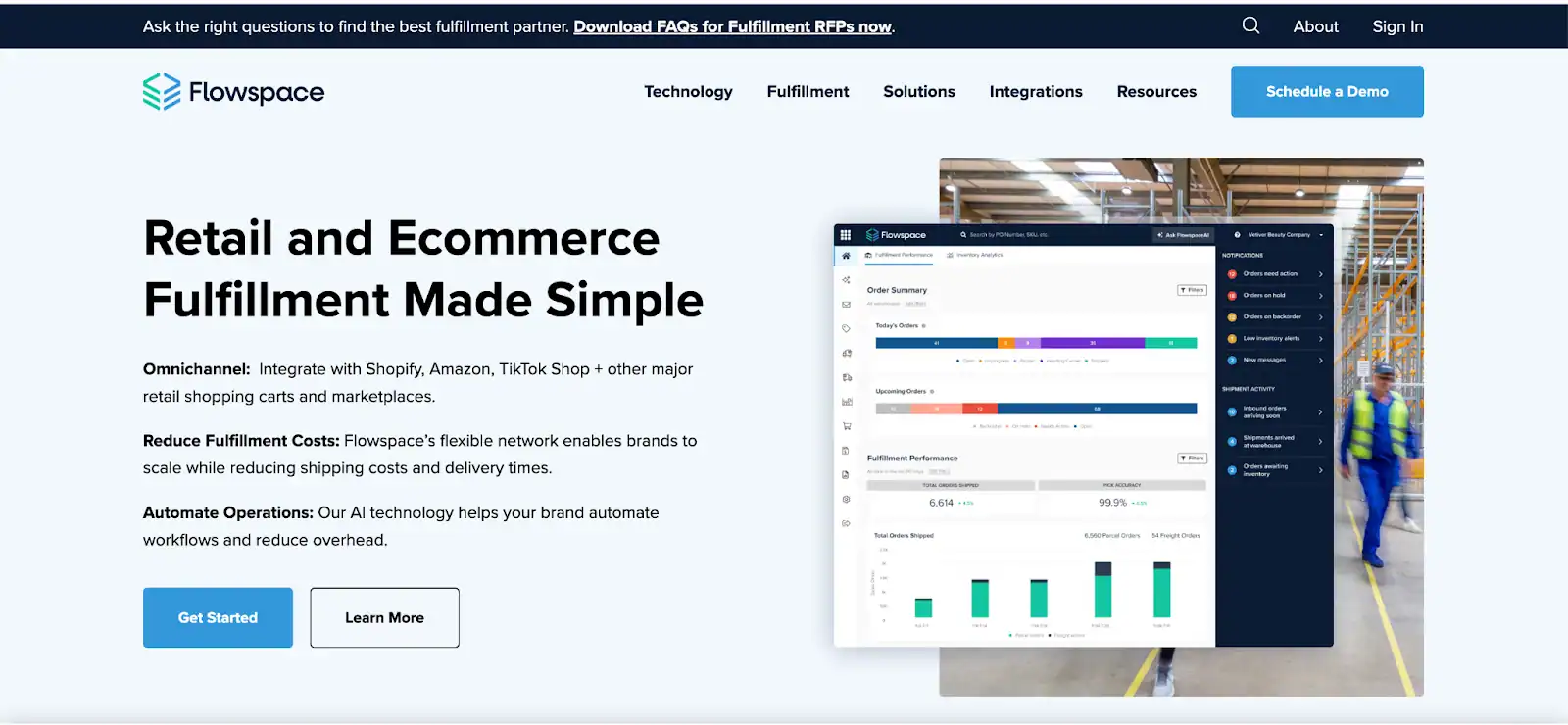Image resolution: width=1568 pixels, height=725 pixels.
Task: Click the red badge on Orders need action
Action: (x=1232, y=274)
